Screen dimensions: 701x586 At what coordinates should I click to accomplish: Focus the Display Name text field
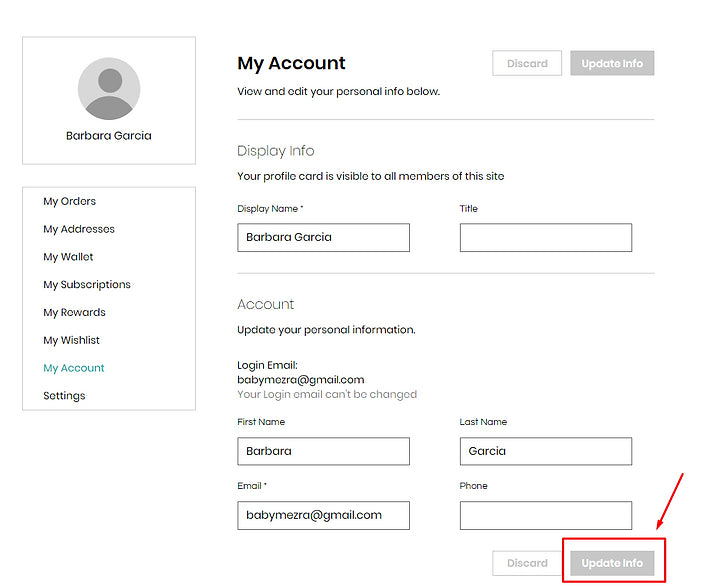(323, 237)
